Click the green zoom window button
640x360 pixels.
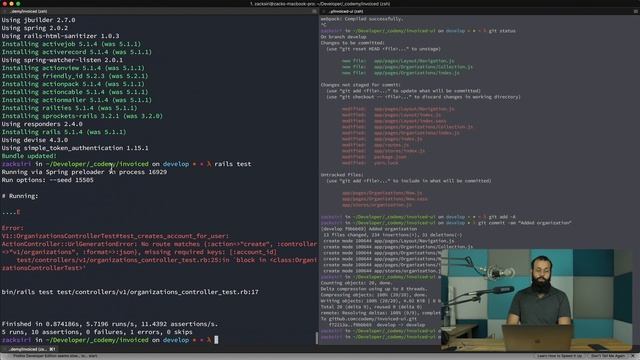point(18,3)
